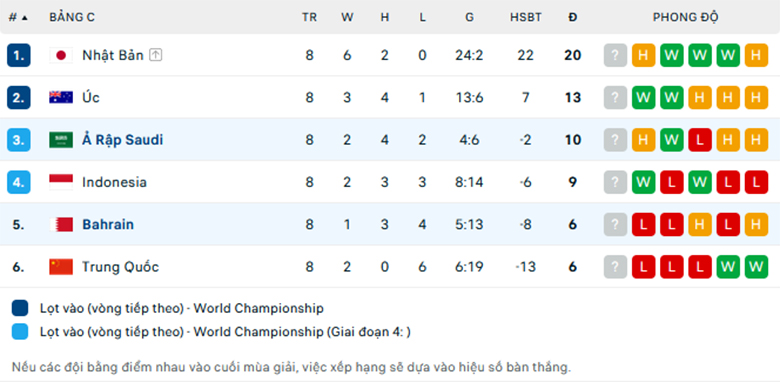Image resolution: width=780 pixels, height=382 pixels.
Task: Click the red L result in Ả Rập Saudi row
Action: click(x=700, y=140)
